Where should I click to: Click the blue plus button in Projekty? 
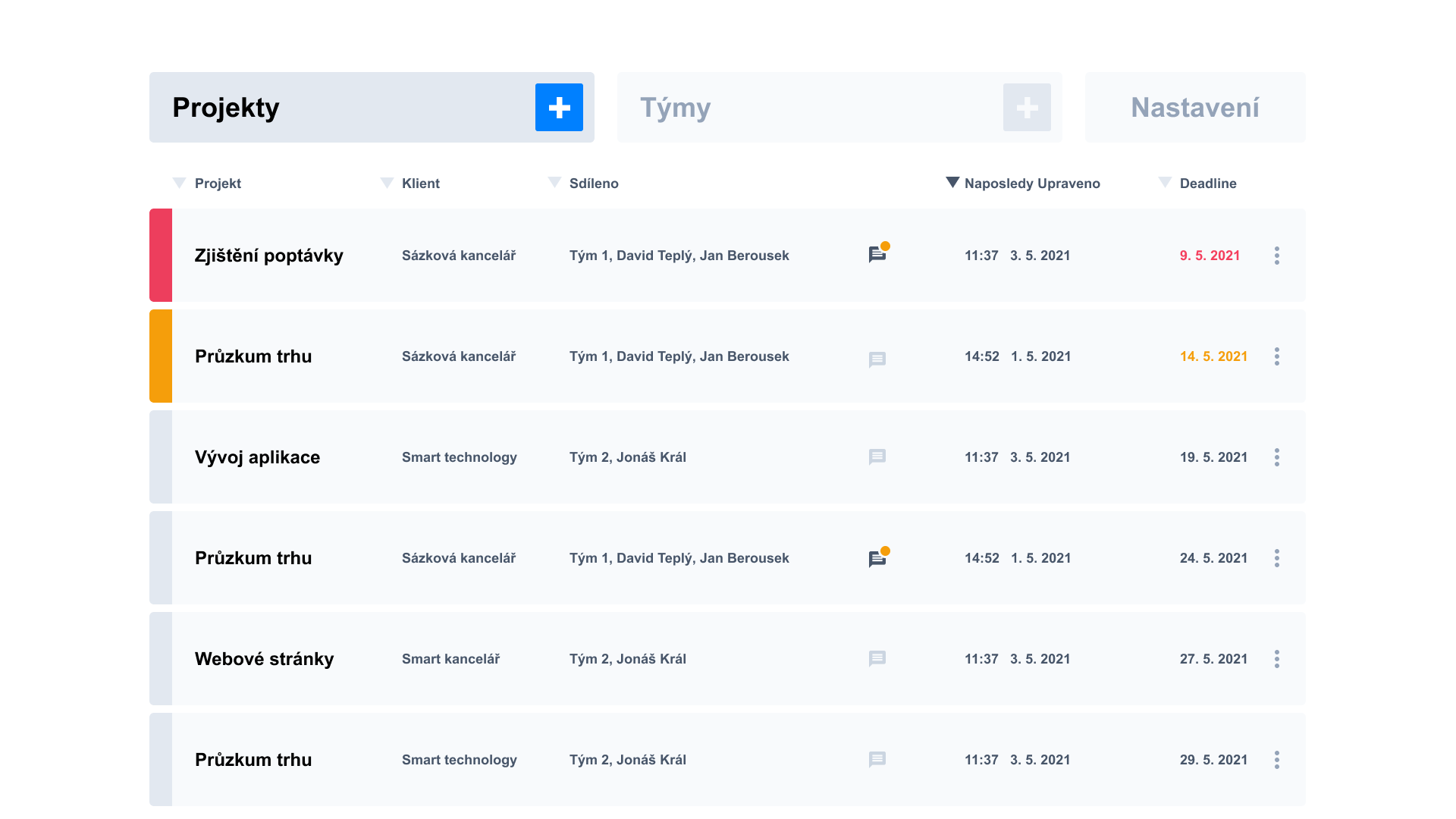point(559,108)
